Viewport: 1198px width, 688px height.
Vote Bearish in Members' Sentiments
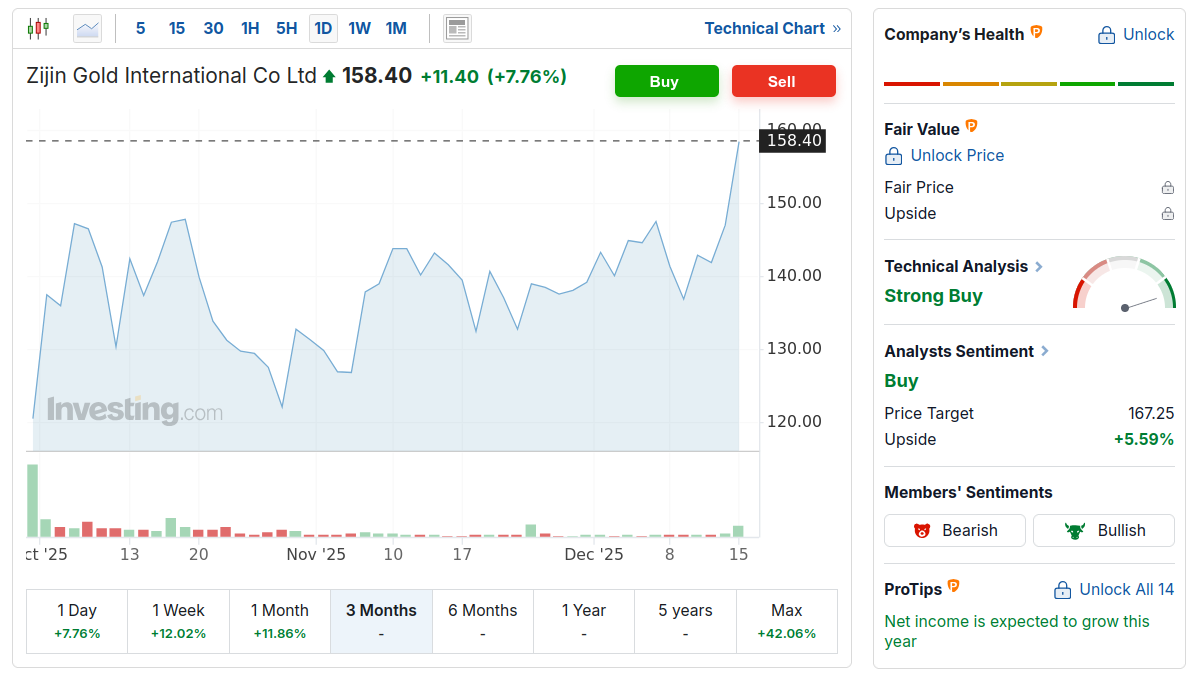coord(955,530)
